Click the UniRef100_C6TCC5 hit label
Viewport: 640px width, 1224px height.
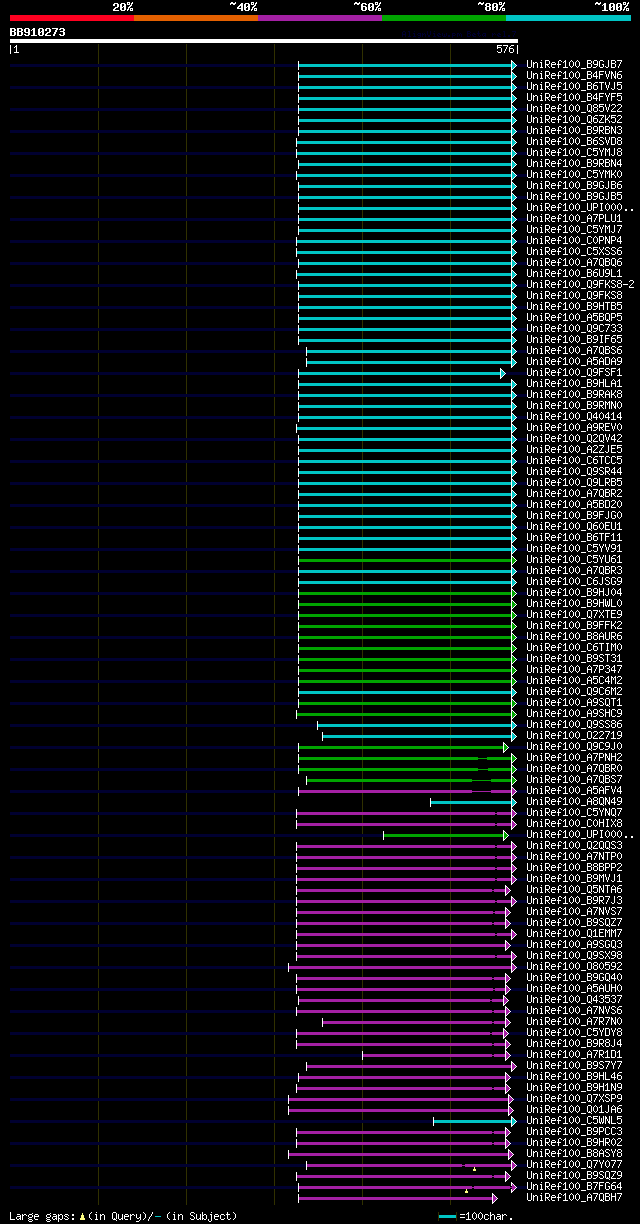pos(574,460)
